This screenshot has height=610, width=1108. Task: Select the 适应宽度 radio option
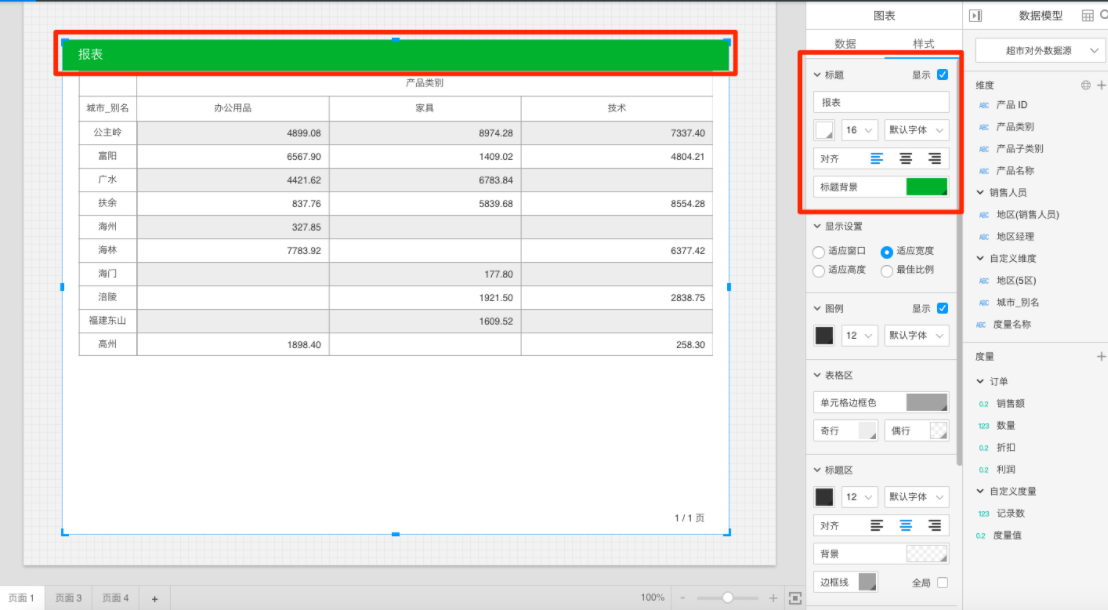click(x=886, y=252)
